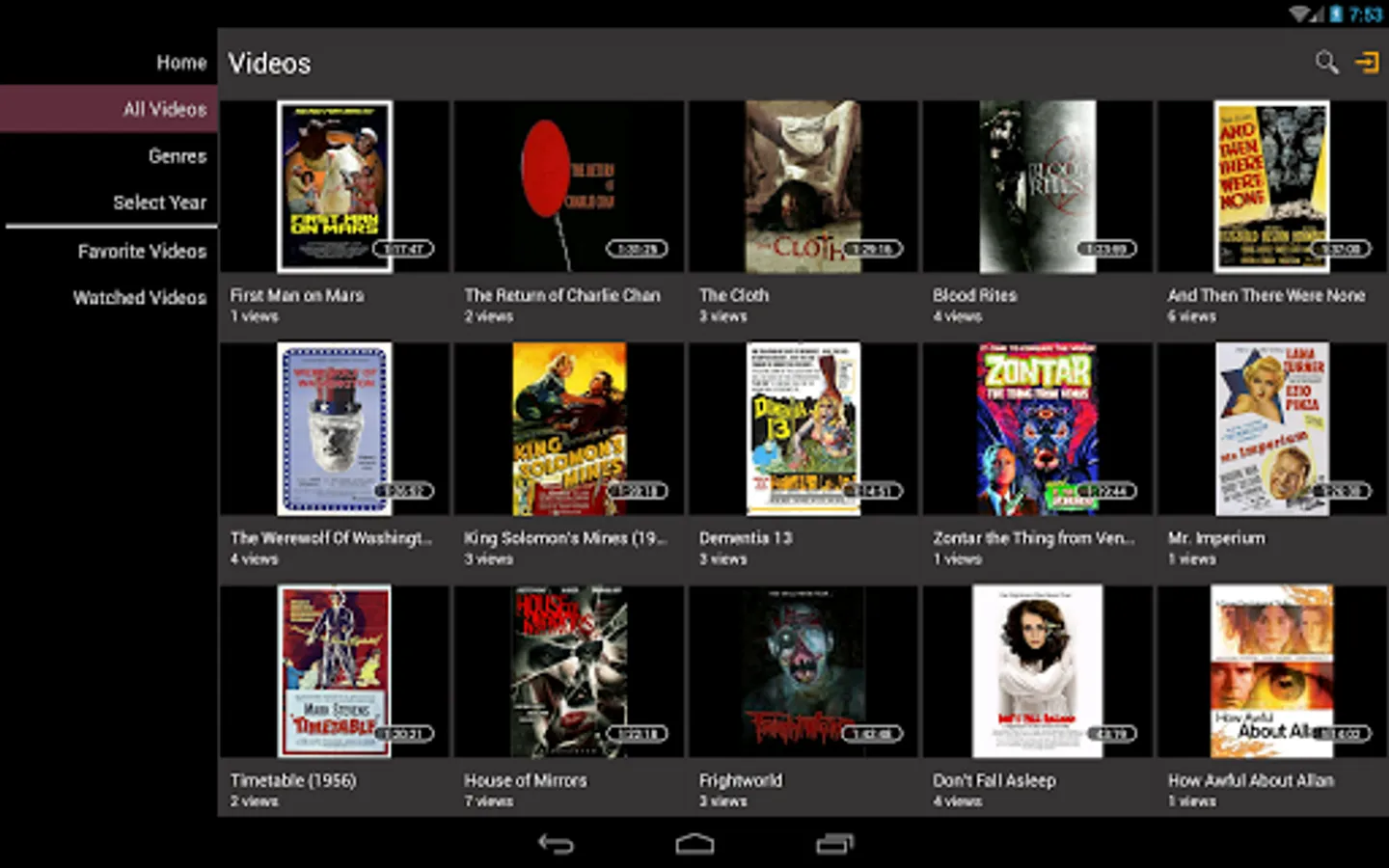Select 'Dementia 13' title text

tap(746, 538)
